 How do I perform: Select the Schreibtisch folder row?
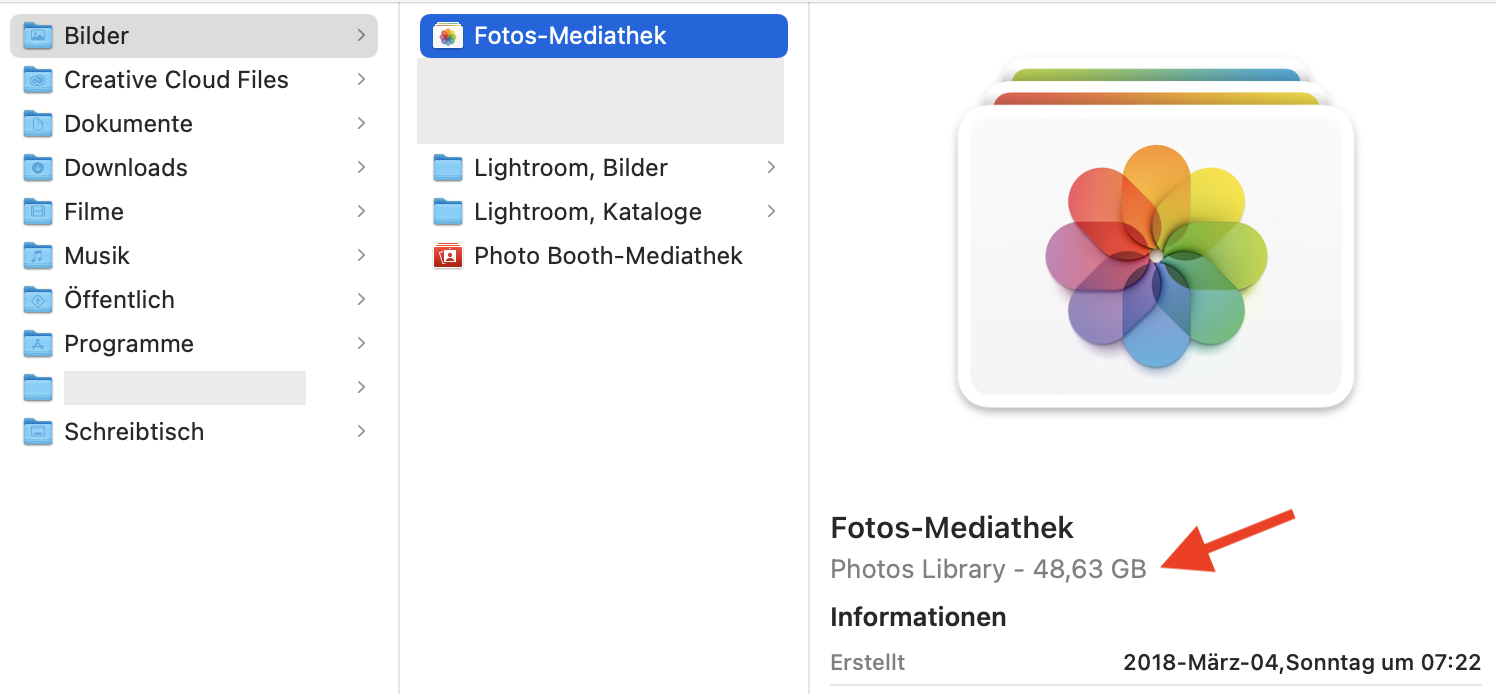(x=134, y=432)
